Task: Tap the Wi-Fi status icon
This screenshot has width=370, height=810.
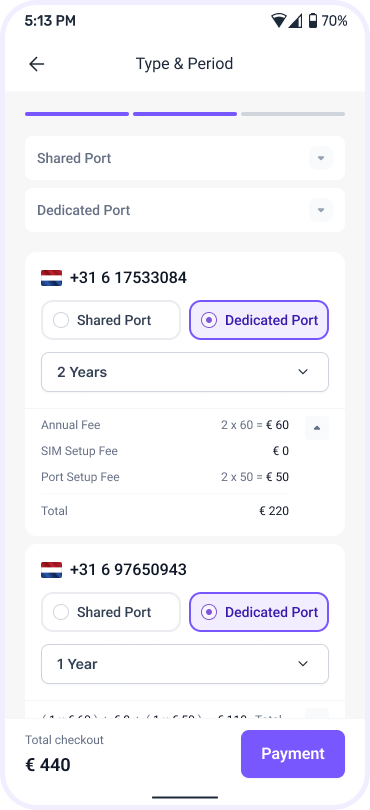Action: [x=279, y=21]
